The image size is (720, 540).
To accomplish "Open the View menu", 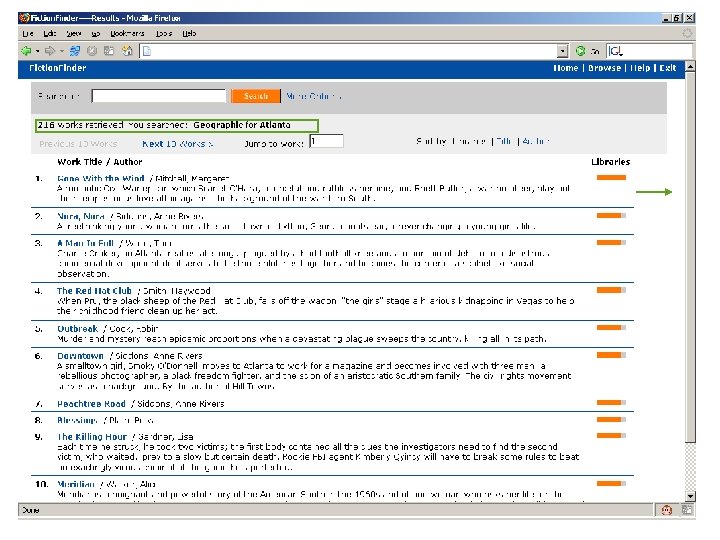I will [x=73, y=34].
